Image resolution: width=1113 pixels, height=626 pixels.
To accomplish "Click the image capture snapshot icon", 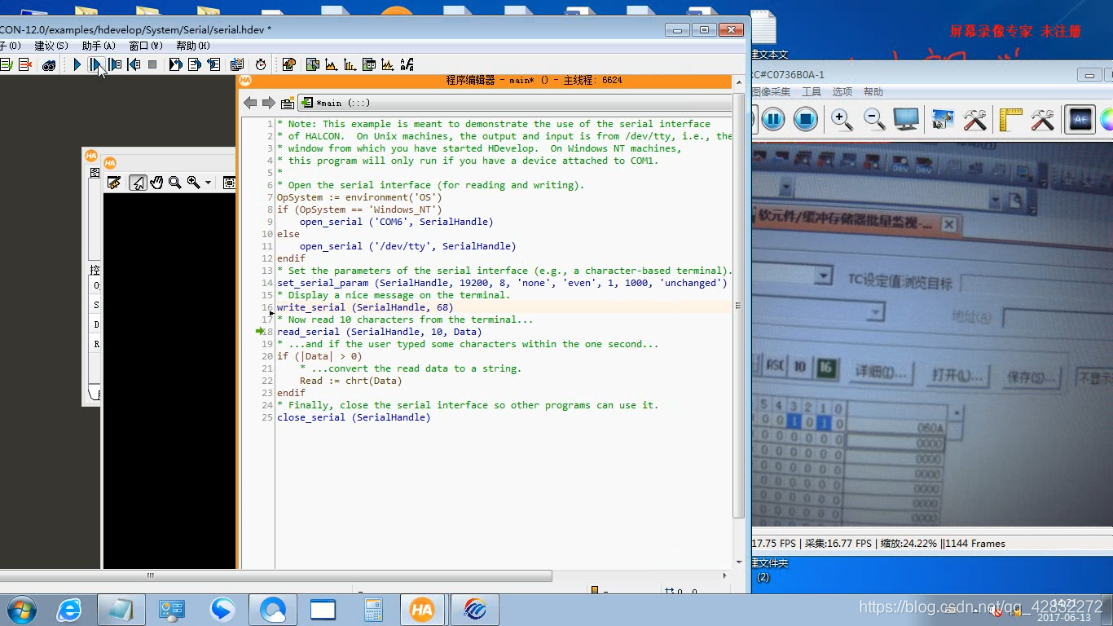I will point(943,119).
